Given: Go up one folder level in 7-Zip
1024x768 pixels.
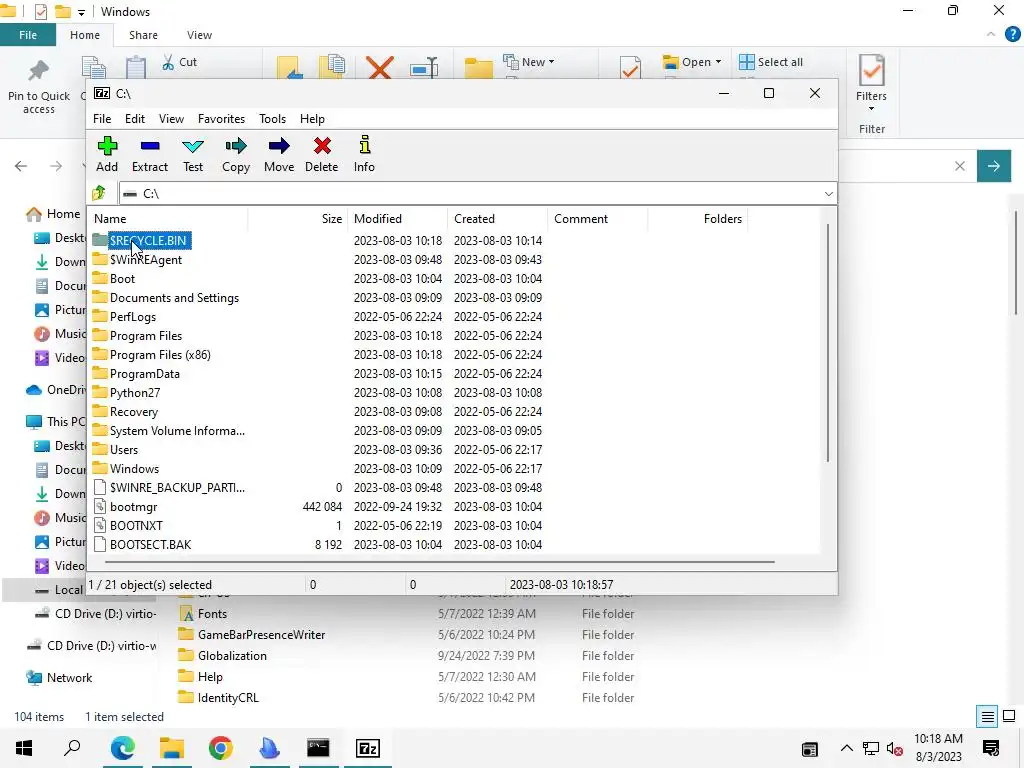Looking at the screenshot, I should (x=99, y=193).
